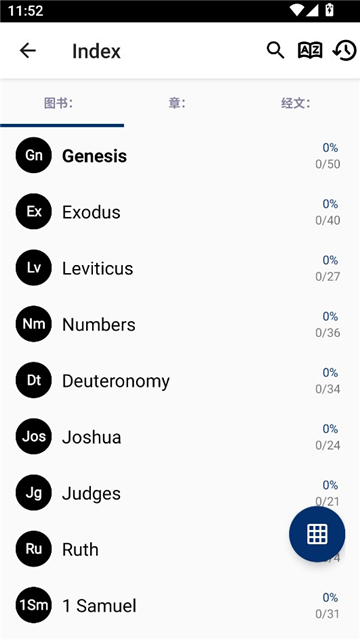
Task: Tap the 1Sm circle badge for 1 Samuel
Action: tap(33, 605)
